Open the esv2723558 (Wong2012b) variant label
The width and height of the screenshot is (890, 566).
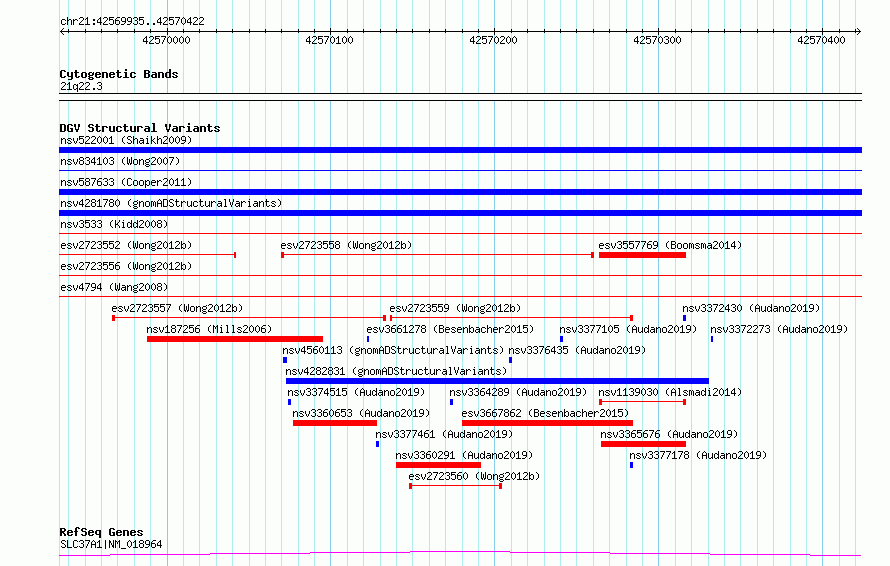click(346, 245)
